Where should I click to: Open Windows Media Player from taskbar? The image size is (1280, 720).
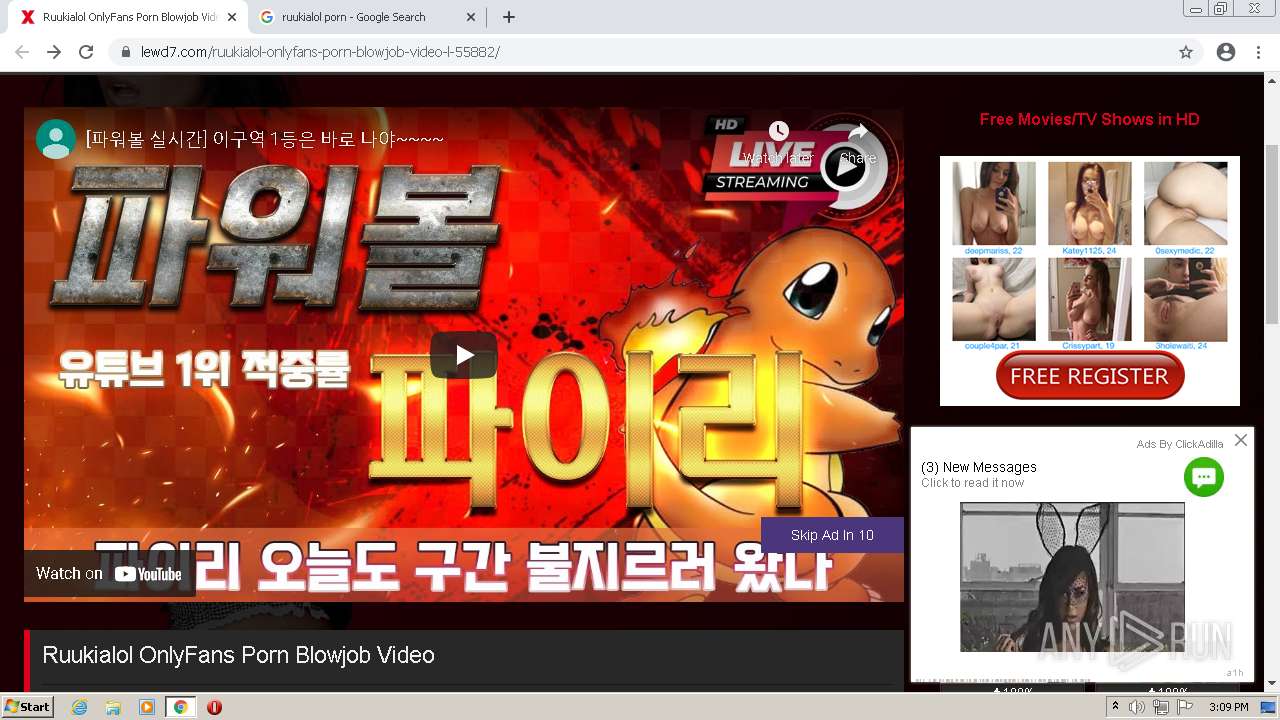pos(147,707)
